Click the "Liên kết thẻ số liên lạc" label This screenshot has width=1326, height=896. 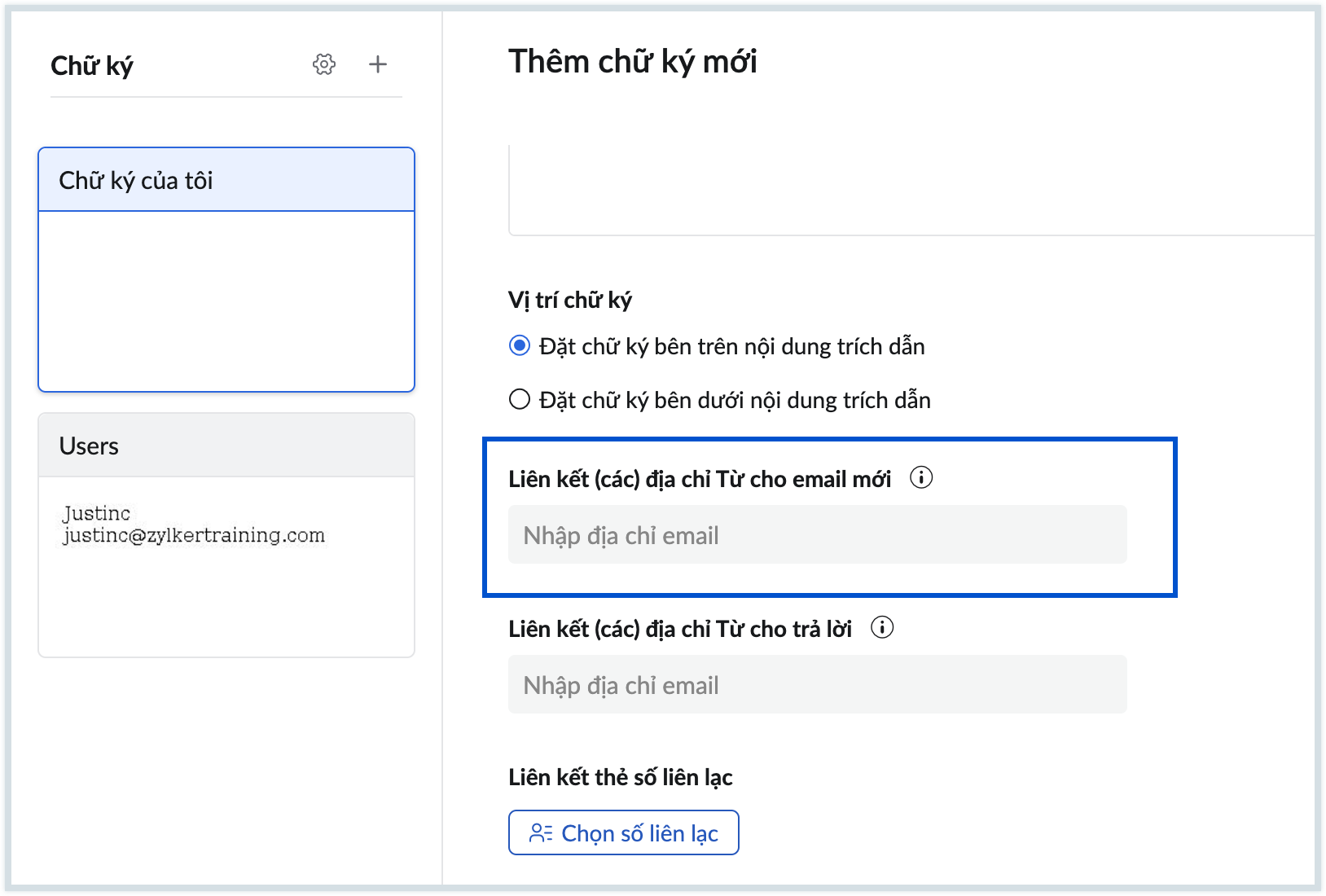click(621, 777)
